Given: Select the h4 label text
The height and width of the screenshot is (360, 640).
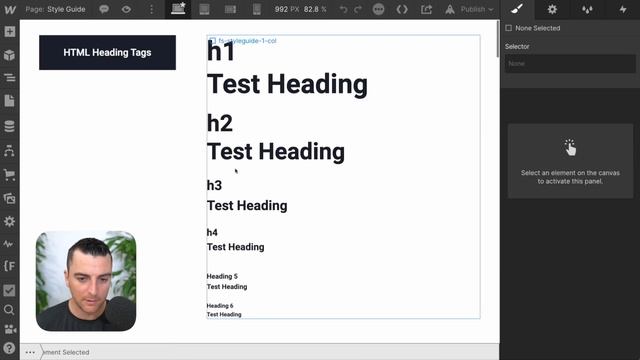Looking at the screenshot, I should pos(212,233).
